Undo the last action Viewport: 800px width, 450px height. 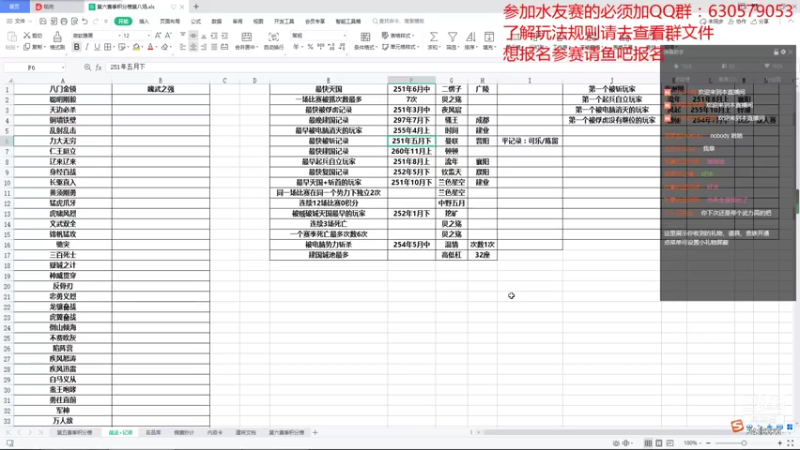(85, 21)
